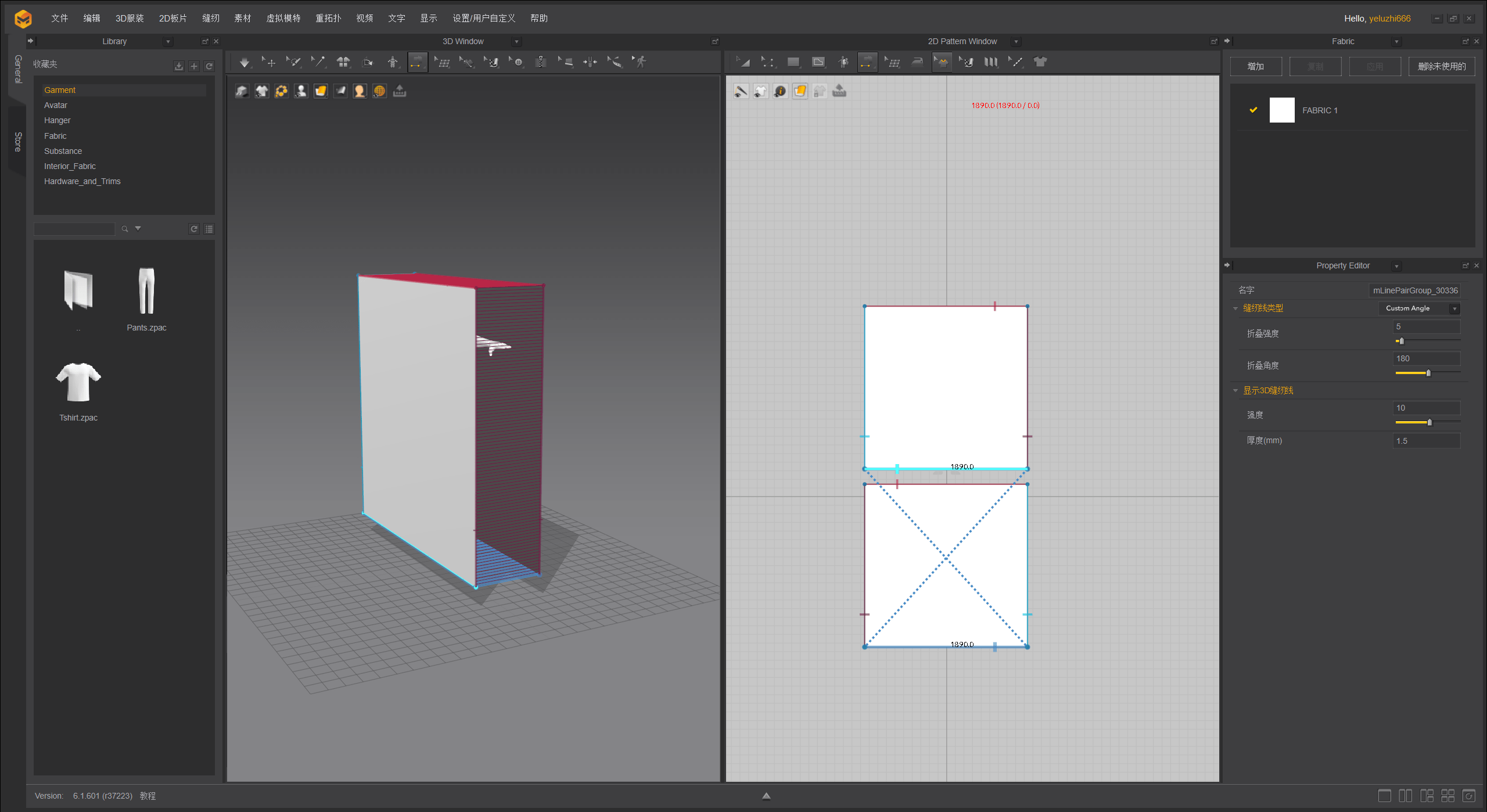Open the Custom Angle seam type dropdown
The image size is (1487, 812).
click(x=1418, y=308)
